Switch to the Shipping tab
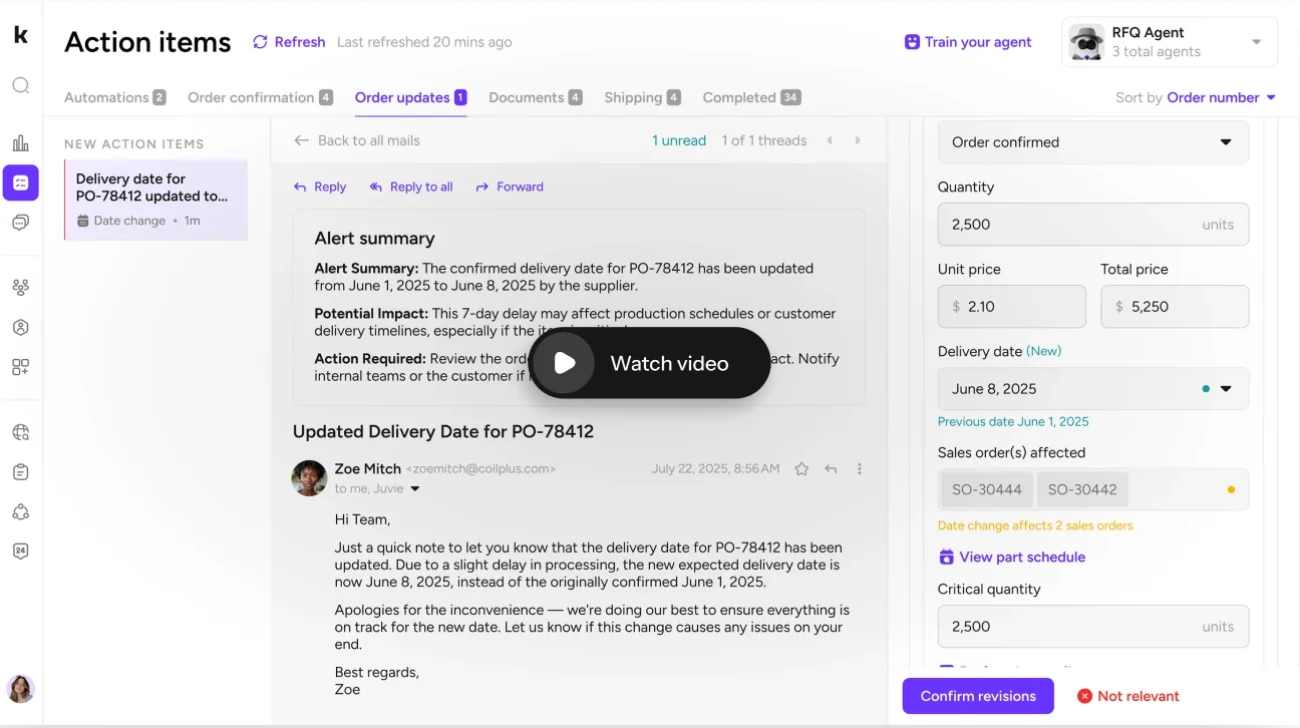This screenshot has width=1300, height=728. click(641, 98)
